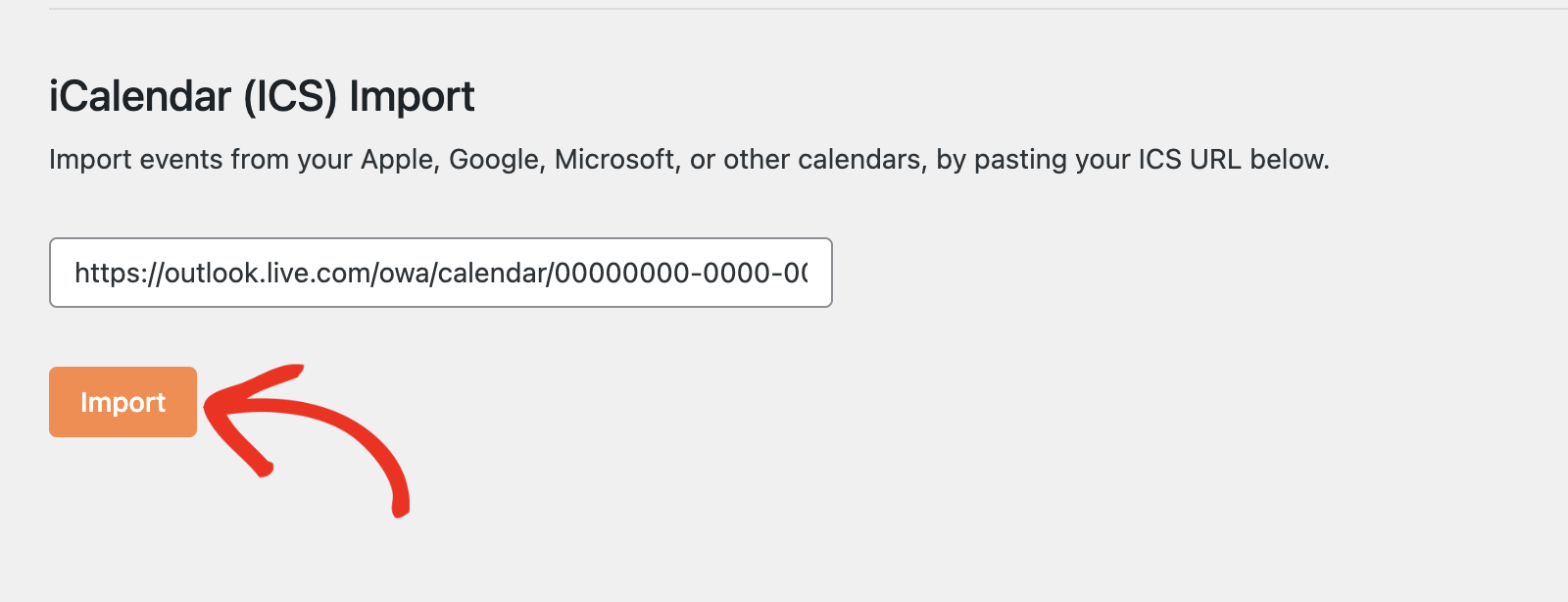Viewport: 1568px width, 602px height.
Task: Click the words Import events in description
Action: point(136,159)
